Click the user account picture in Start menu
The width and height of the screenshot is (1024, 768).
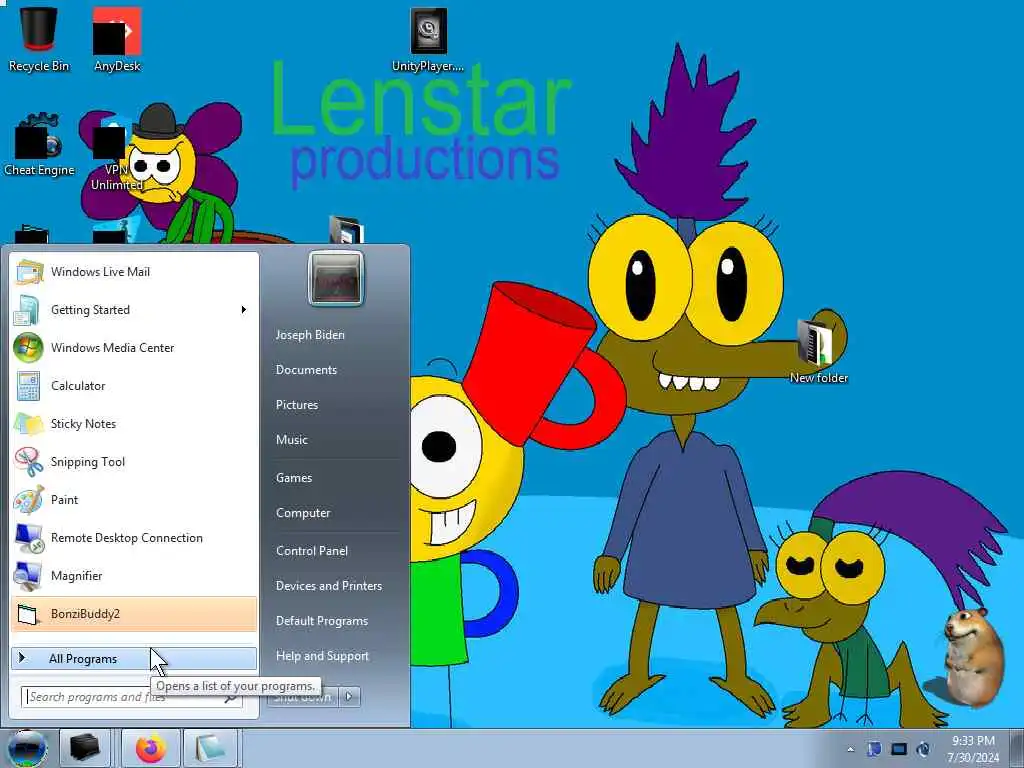[x=336, y=278]
